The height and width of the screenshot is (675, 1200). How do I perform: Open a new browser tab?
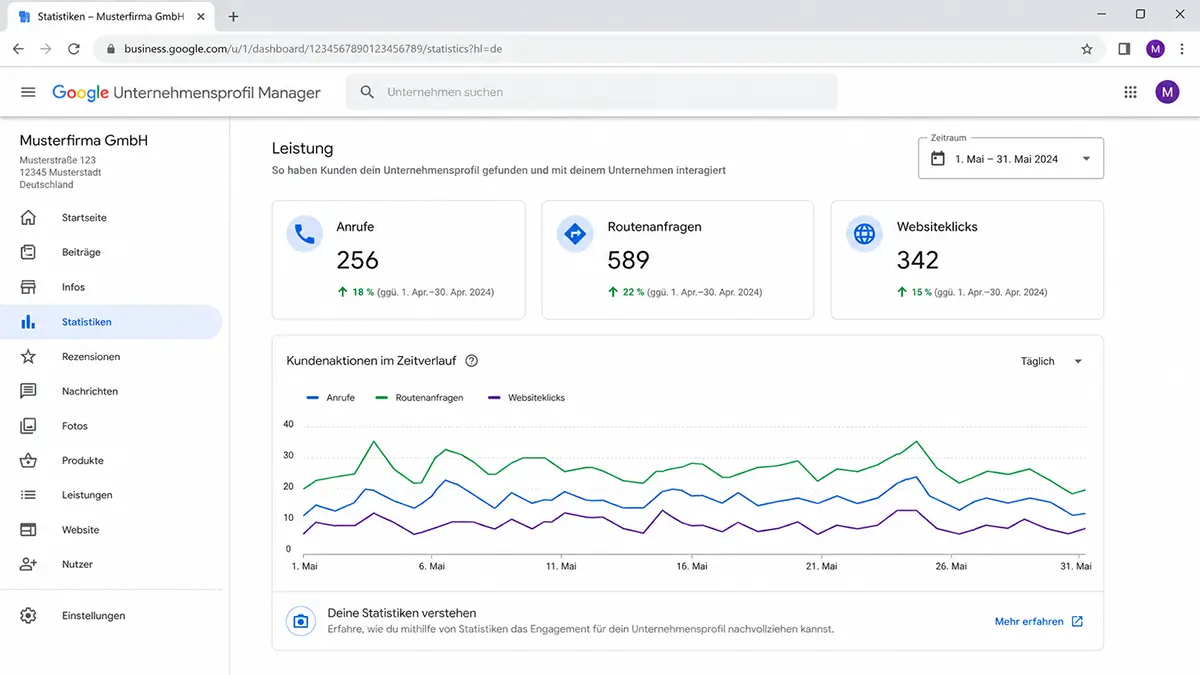pyautogui.click(x=234, y=17)
